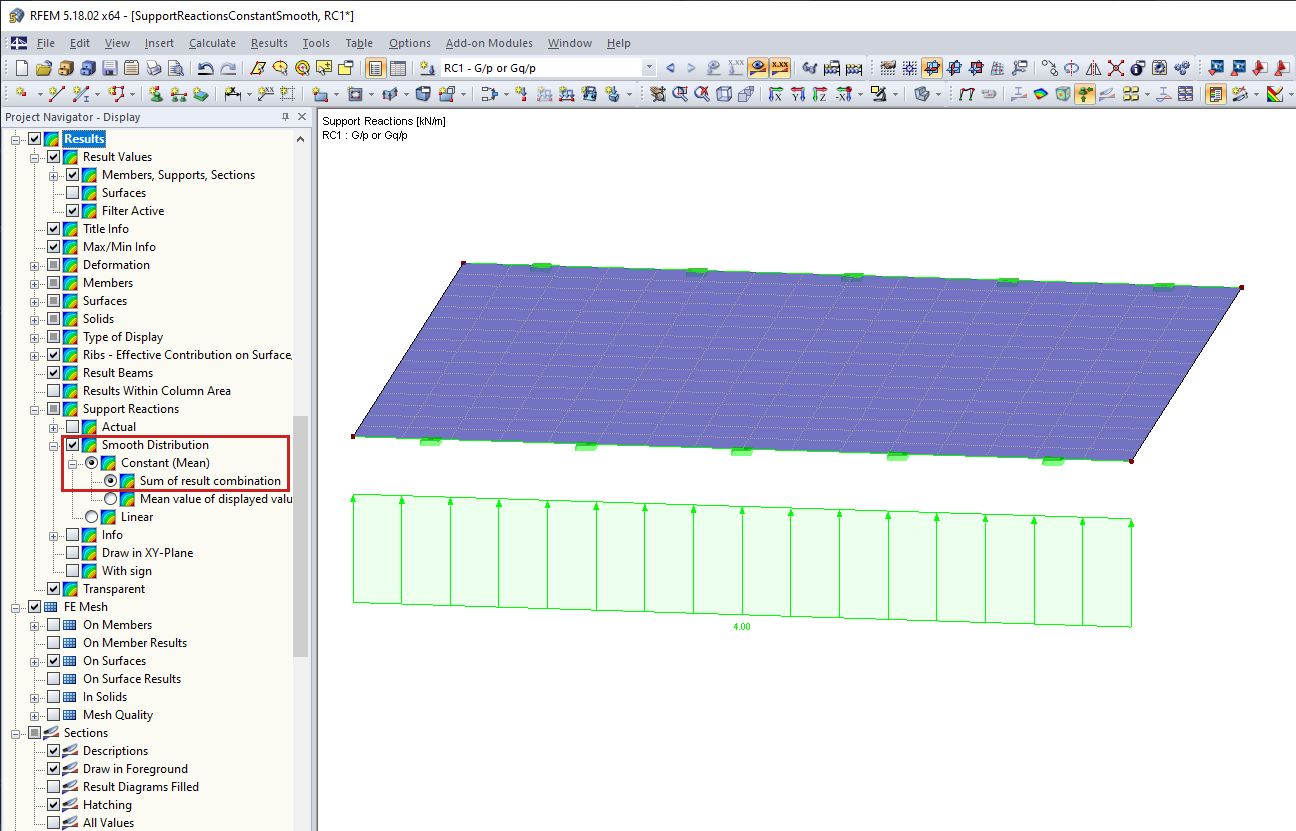Click the 4.00 reaction value label
The image size is (1296, 831).
(741, 627)
